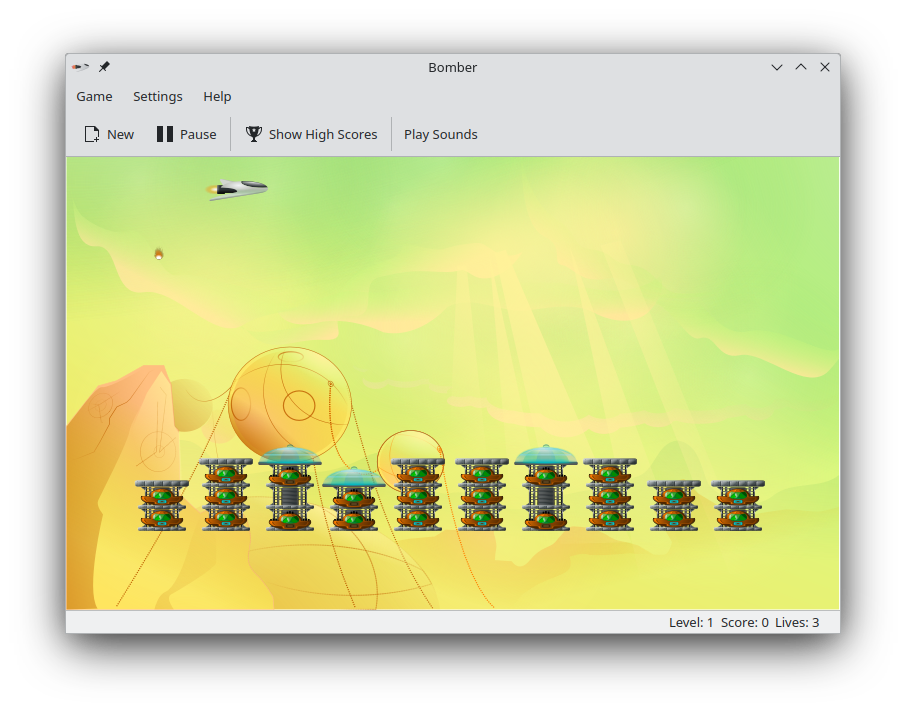Open the Settings menu
The height and width of the screenshot is (712, 907).
click(157, 96)
